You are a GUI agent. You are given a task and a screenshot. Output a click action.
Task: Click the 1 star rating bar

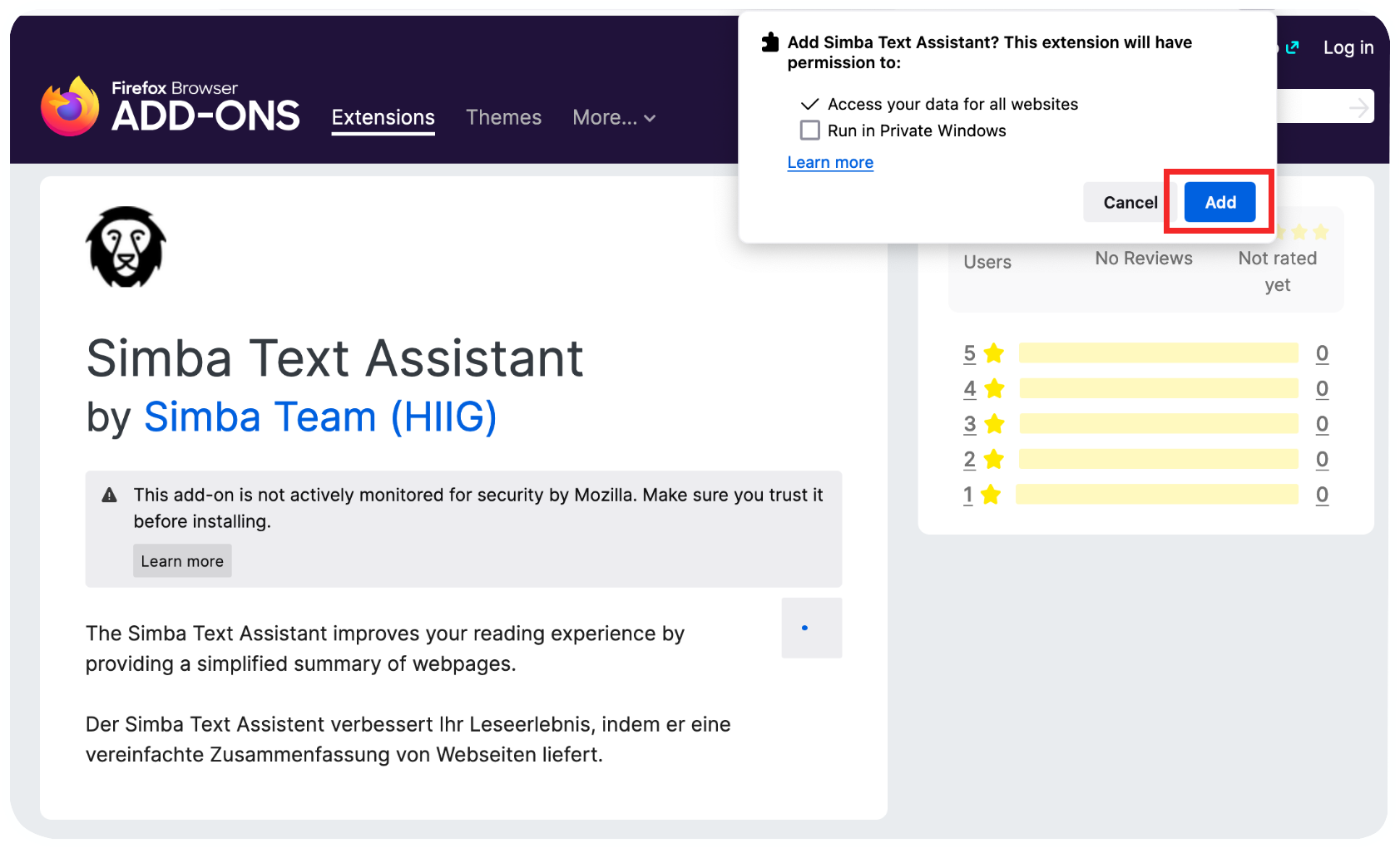1157,495
